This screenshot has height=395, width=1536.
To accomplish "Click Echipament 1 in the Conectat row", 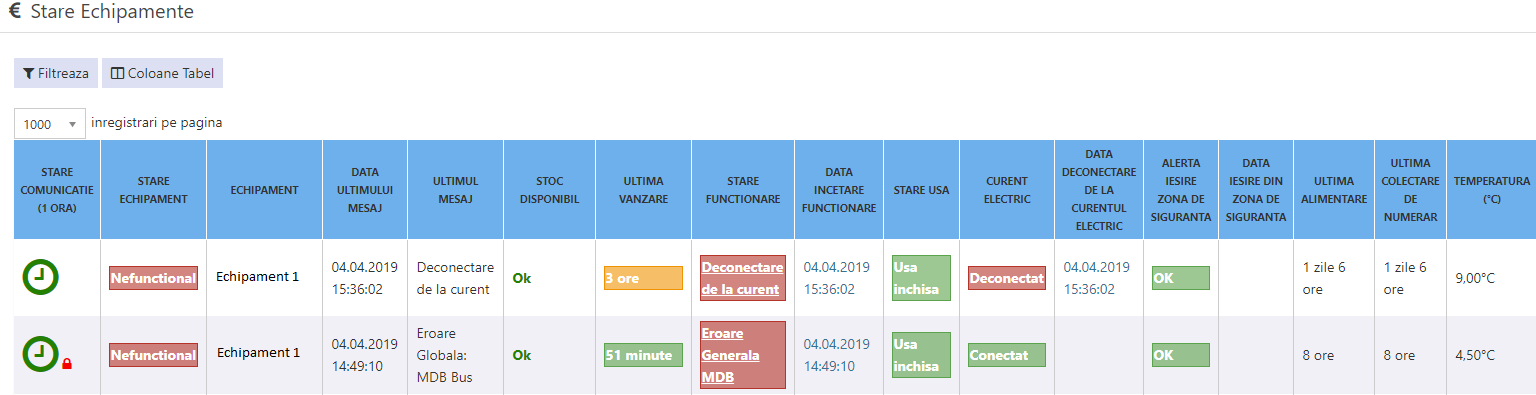I will [258, 353].
